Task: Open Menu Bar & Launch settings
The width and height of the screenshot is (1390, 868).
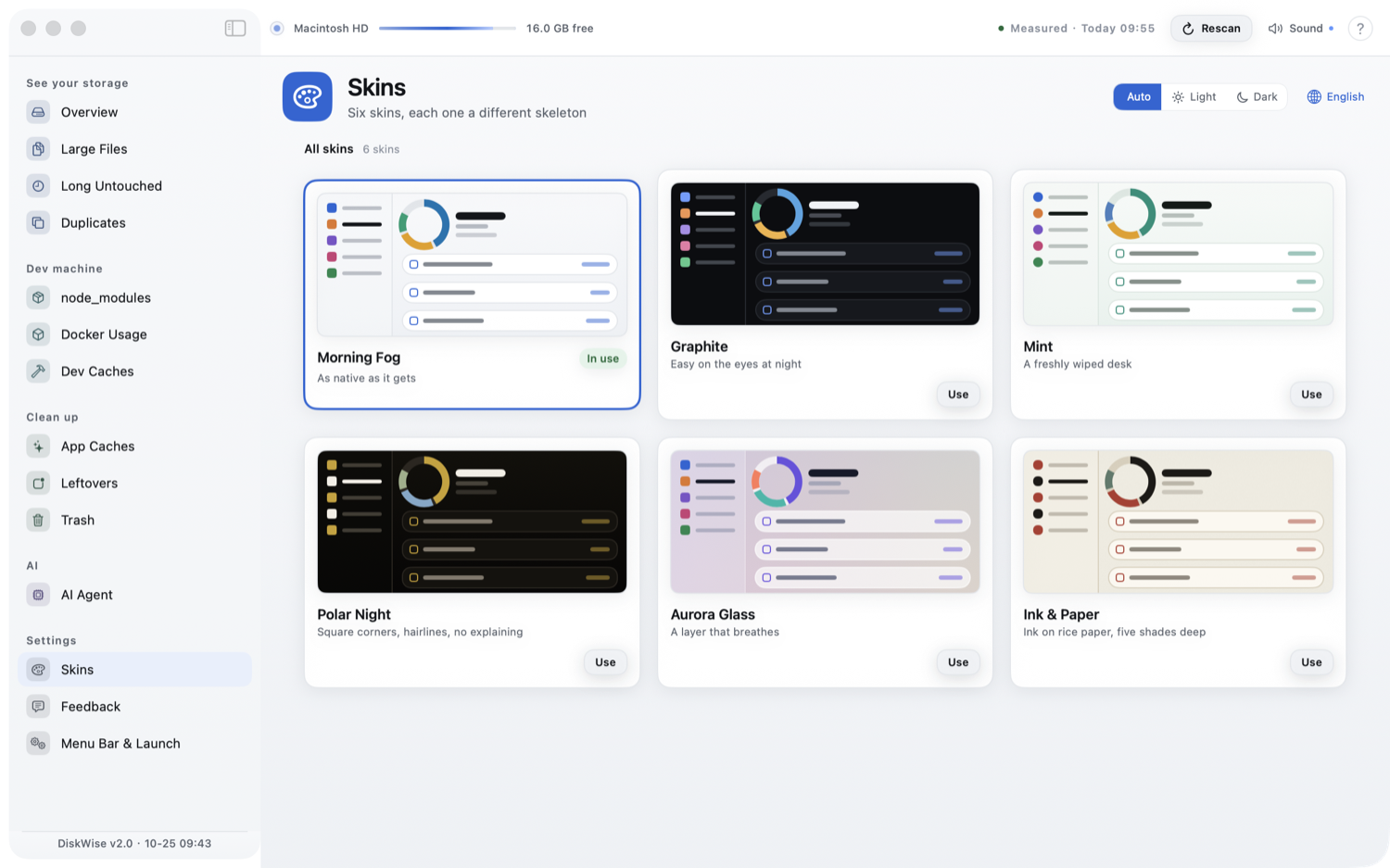Action: (134, 744)
